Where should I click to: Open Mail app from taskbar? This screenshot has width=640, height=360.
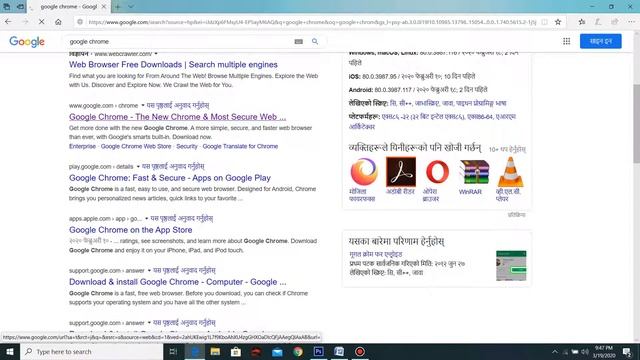pos(277,351)
